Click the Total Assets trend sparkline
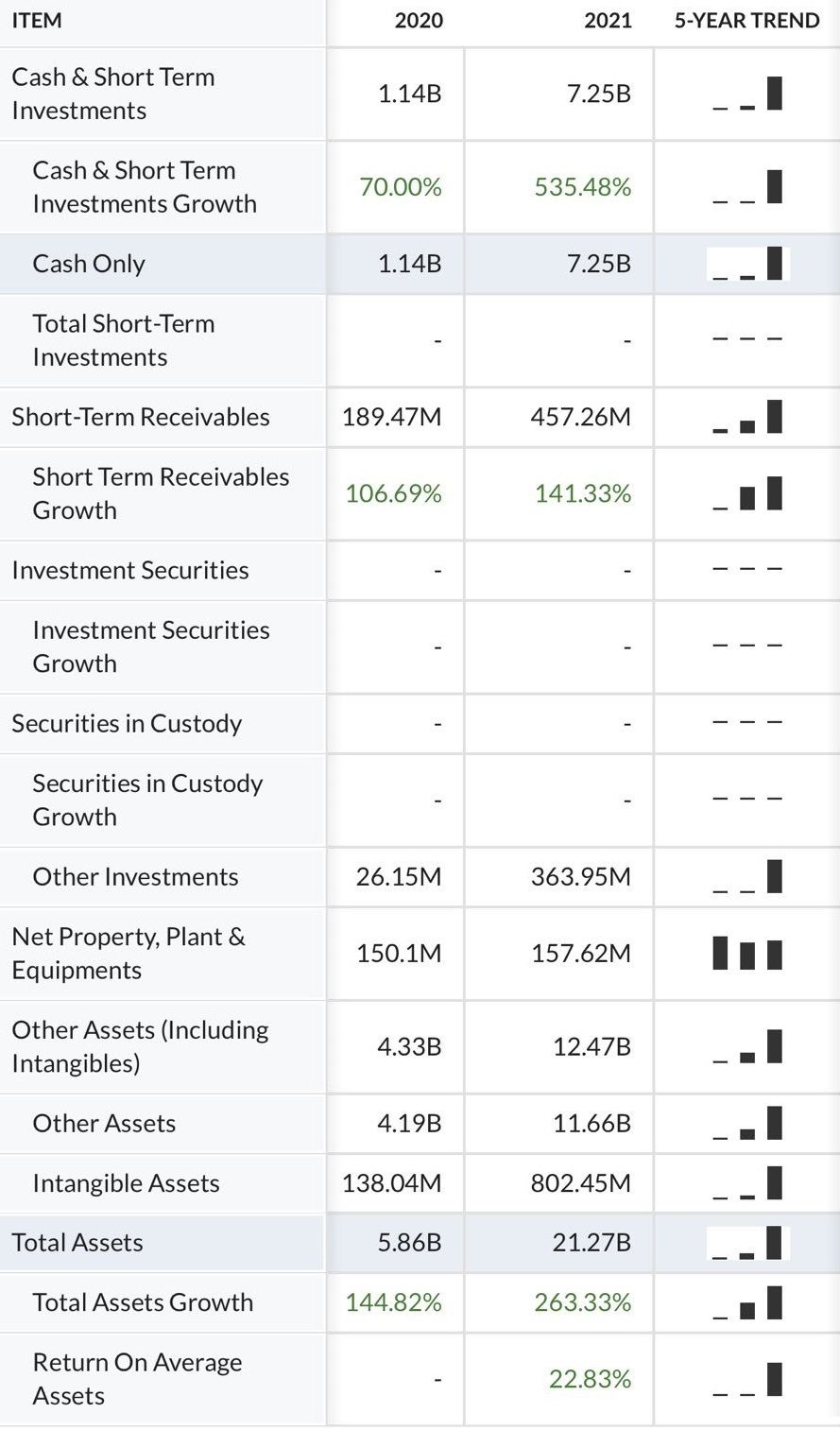 coord(747,1243)
